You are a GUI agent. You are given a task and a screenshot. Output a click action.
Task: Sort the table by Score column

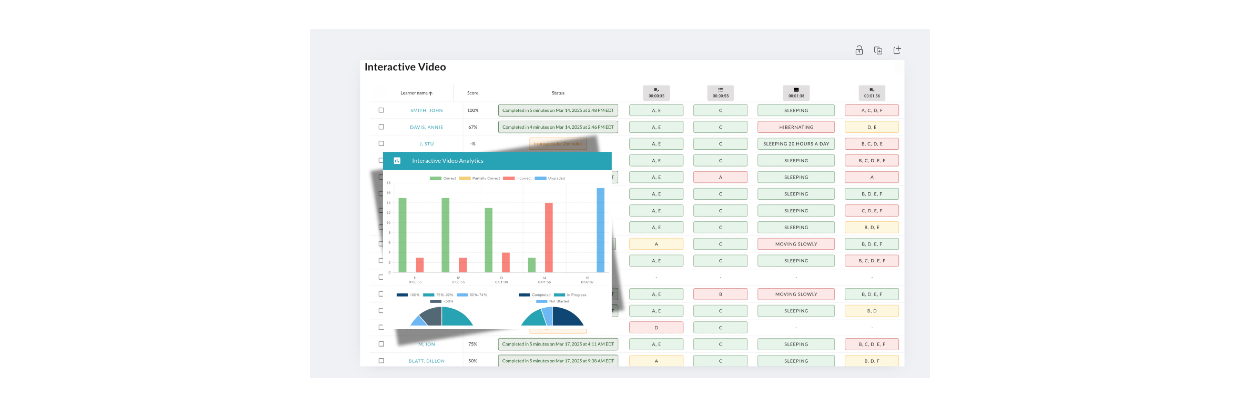472,92
